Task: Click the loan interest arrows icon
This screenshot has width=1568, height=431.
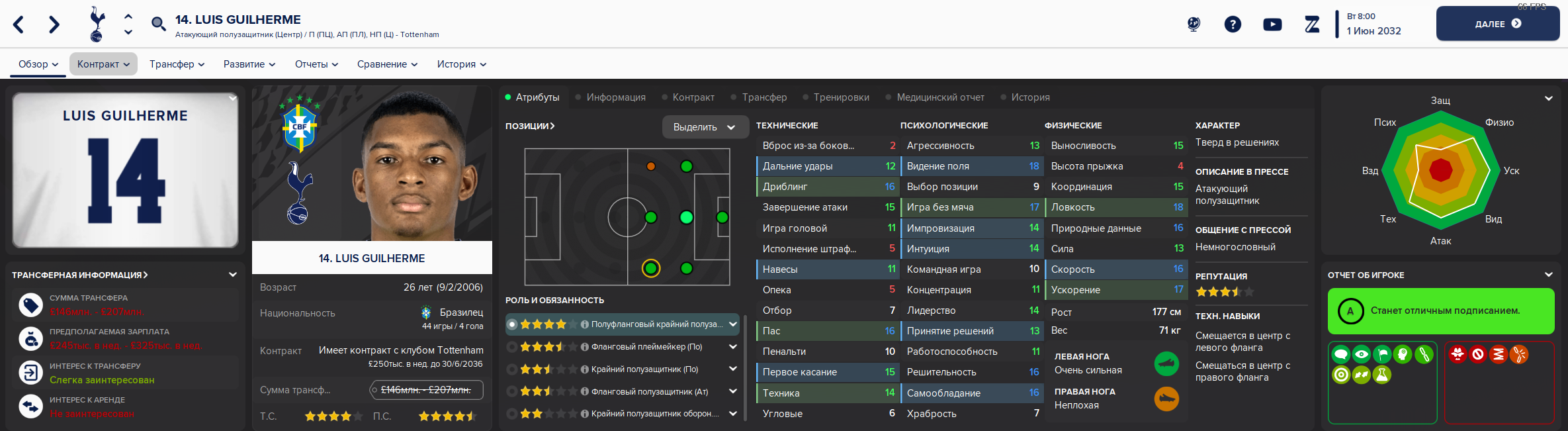Action: [30, 407]
